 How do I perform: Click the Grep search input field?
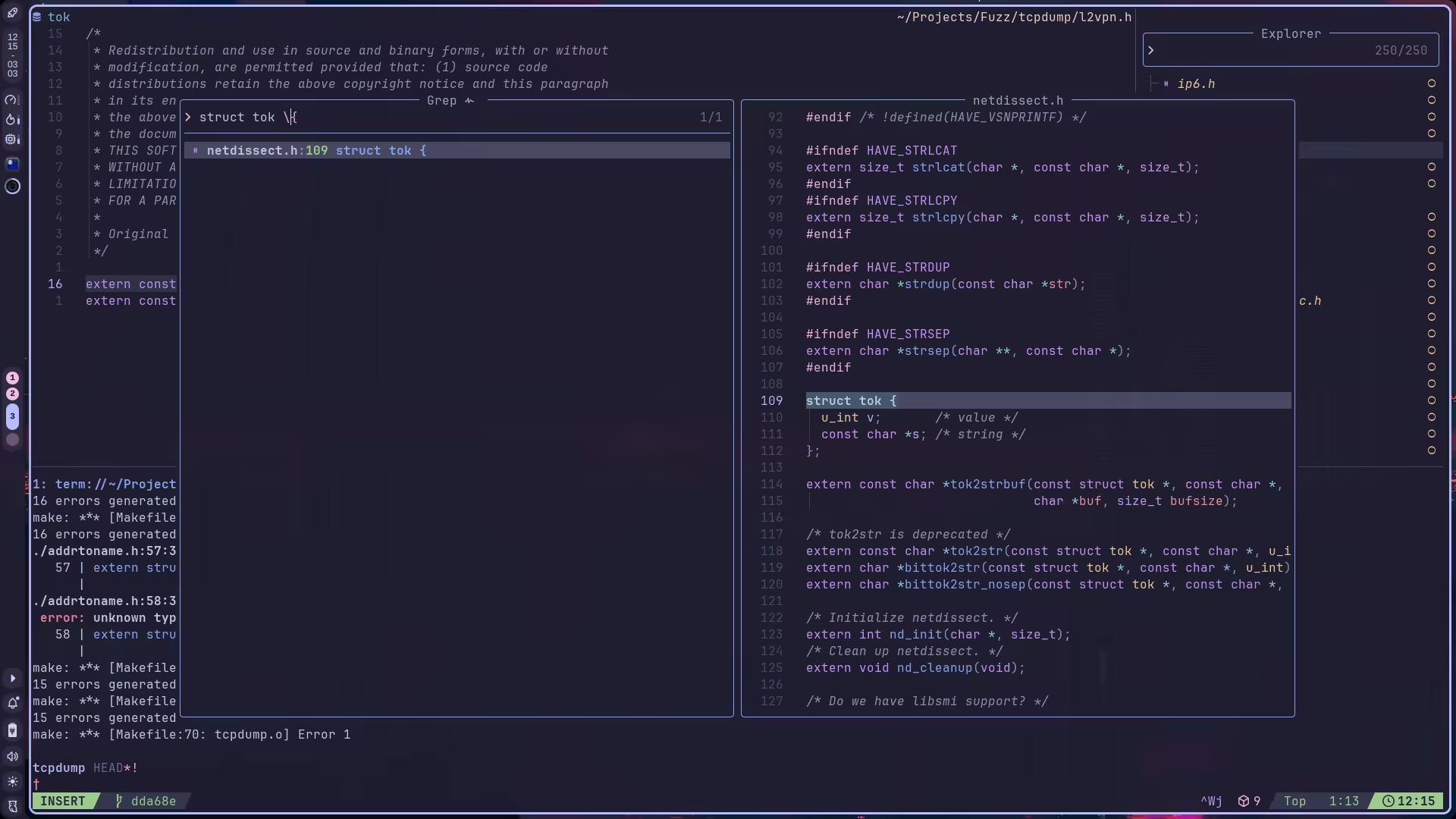coord(455,118)
